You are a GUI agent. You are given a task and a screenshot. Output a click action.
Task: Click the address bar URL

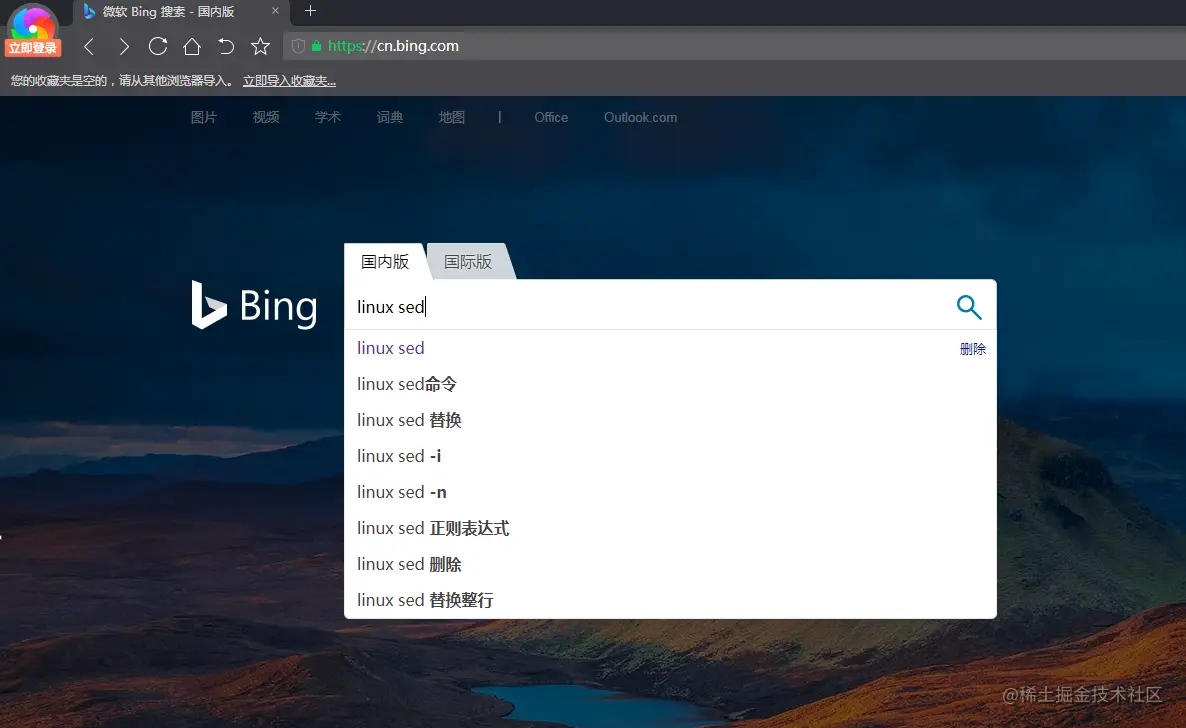pos(393,46)
